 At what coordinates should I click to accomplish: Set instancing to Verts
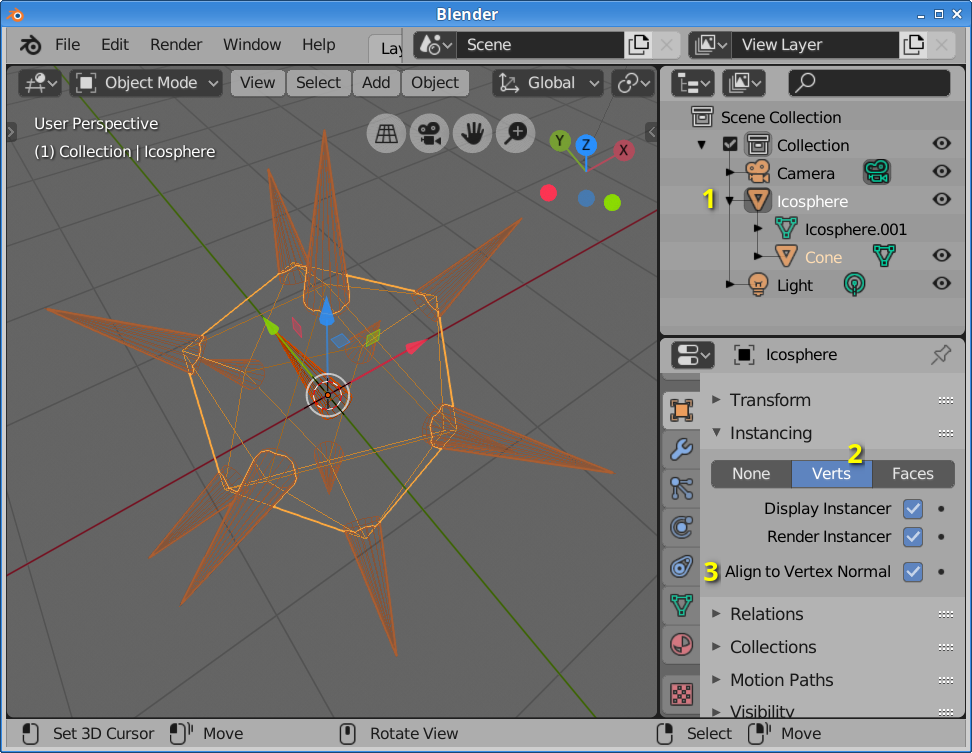(831, 473)
